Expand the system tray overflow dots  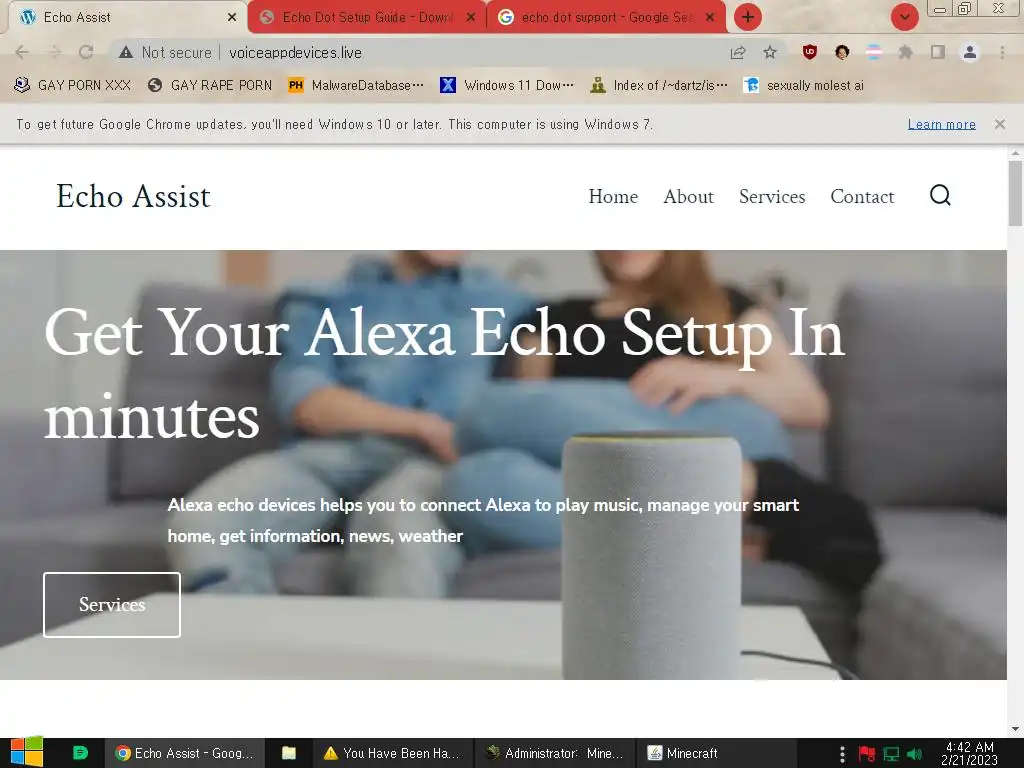(x=842, y=754)
